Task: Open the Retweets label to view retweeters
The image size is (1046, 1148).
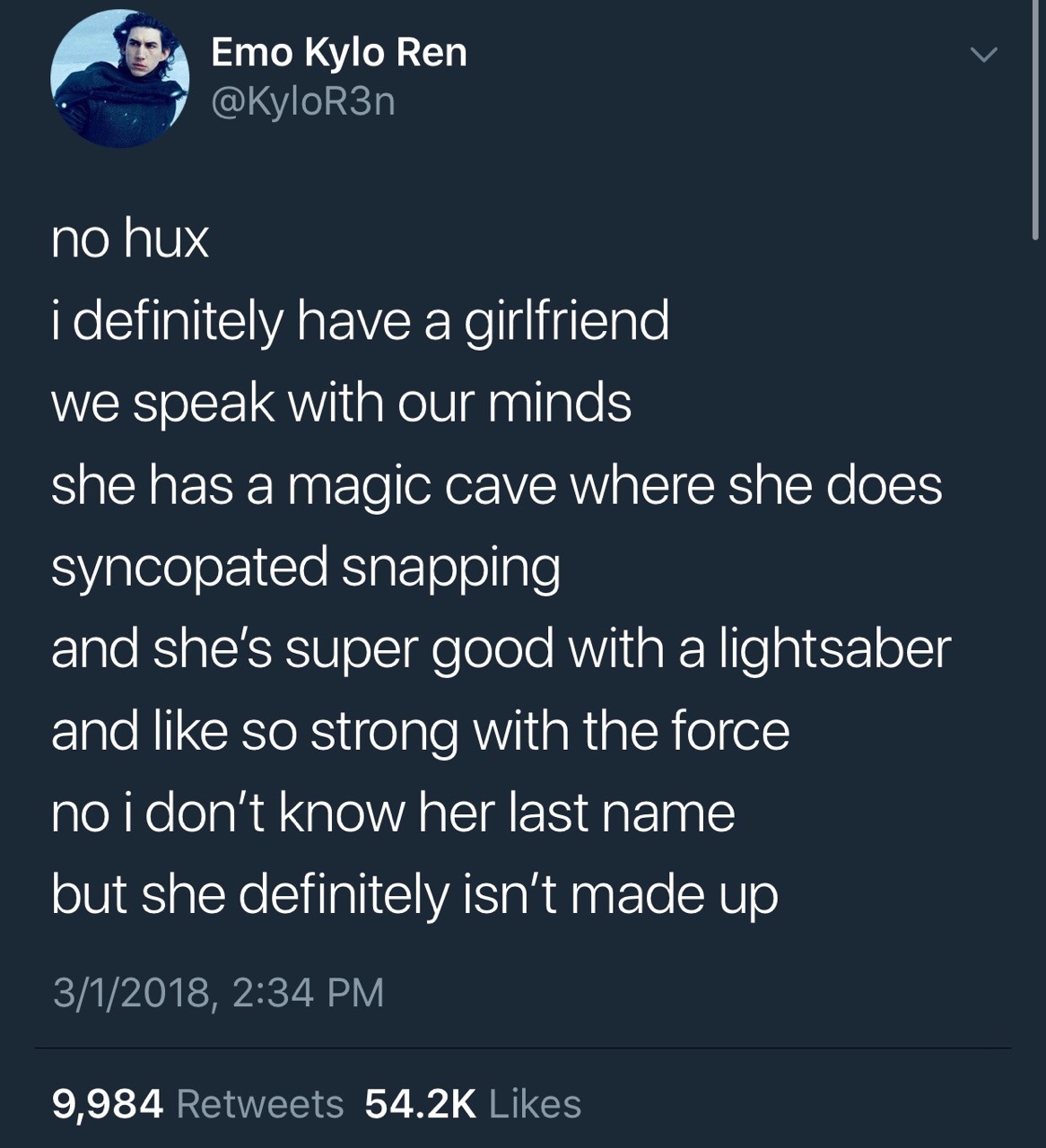Action: (x=260, y=1104)
